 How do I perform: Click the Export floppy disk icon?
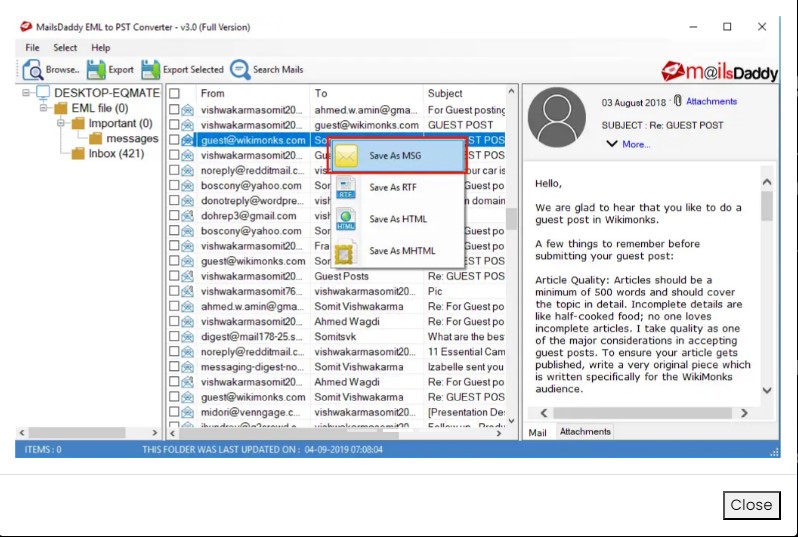pyautogui.click(x=96, y=70)
